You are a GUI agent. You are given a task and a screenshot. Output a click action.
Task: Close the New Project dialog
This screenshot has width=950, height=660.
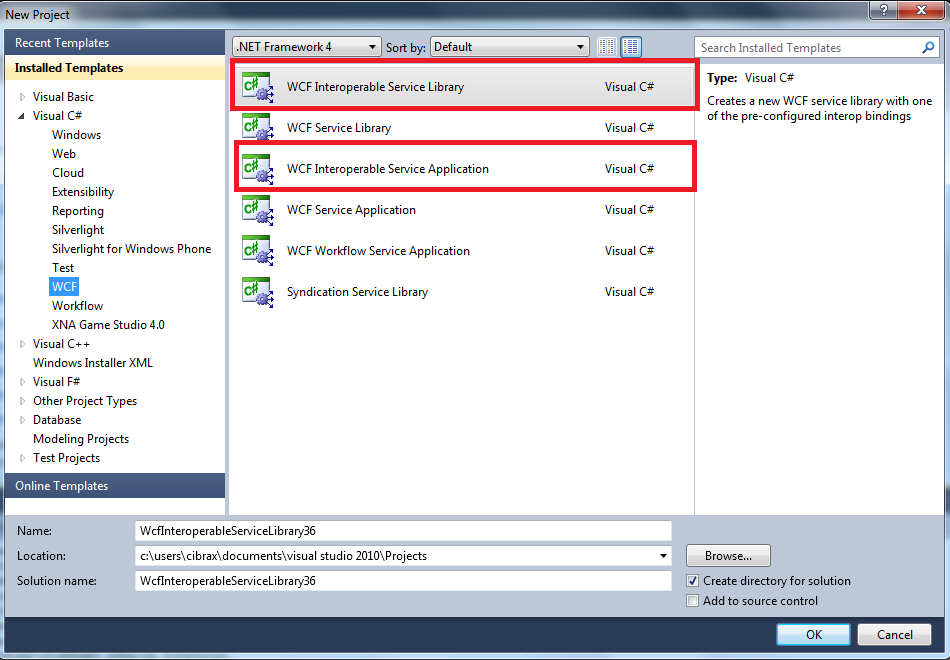pyautogui.click(x=922, y=10)
